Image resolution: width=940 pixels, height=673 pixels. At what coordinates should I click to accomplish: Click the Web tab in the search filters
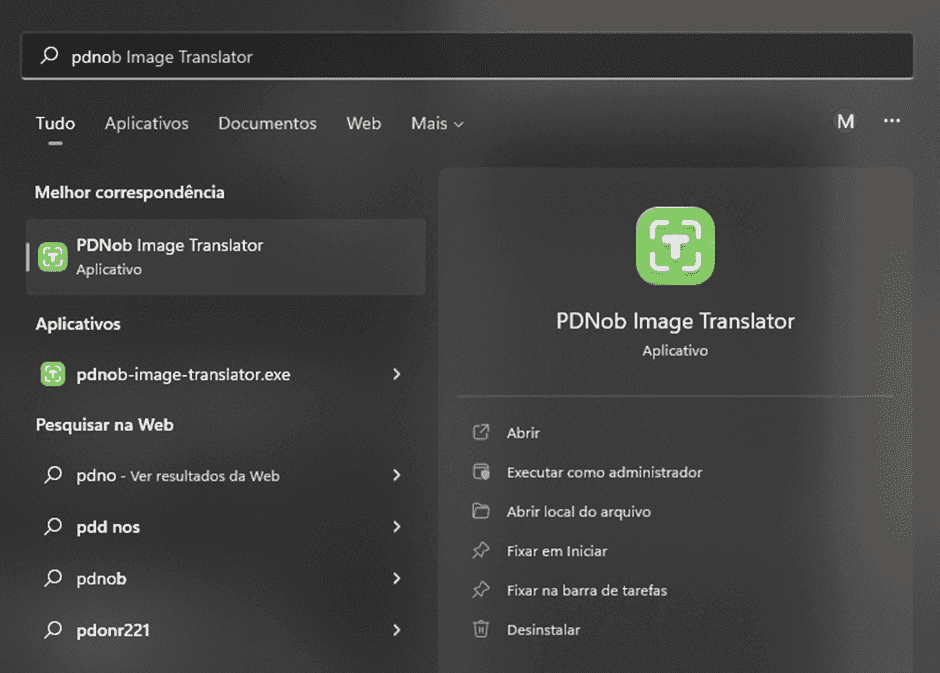click(x=363, y=123)
